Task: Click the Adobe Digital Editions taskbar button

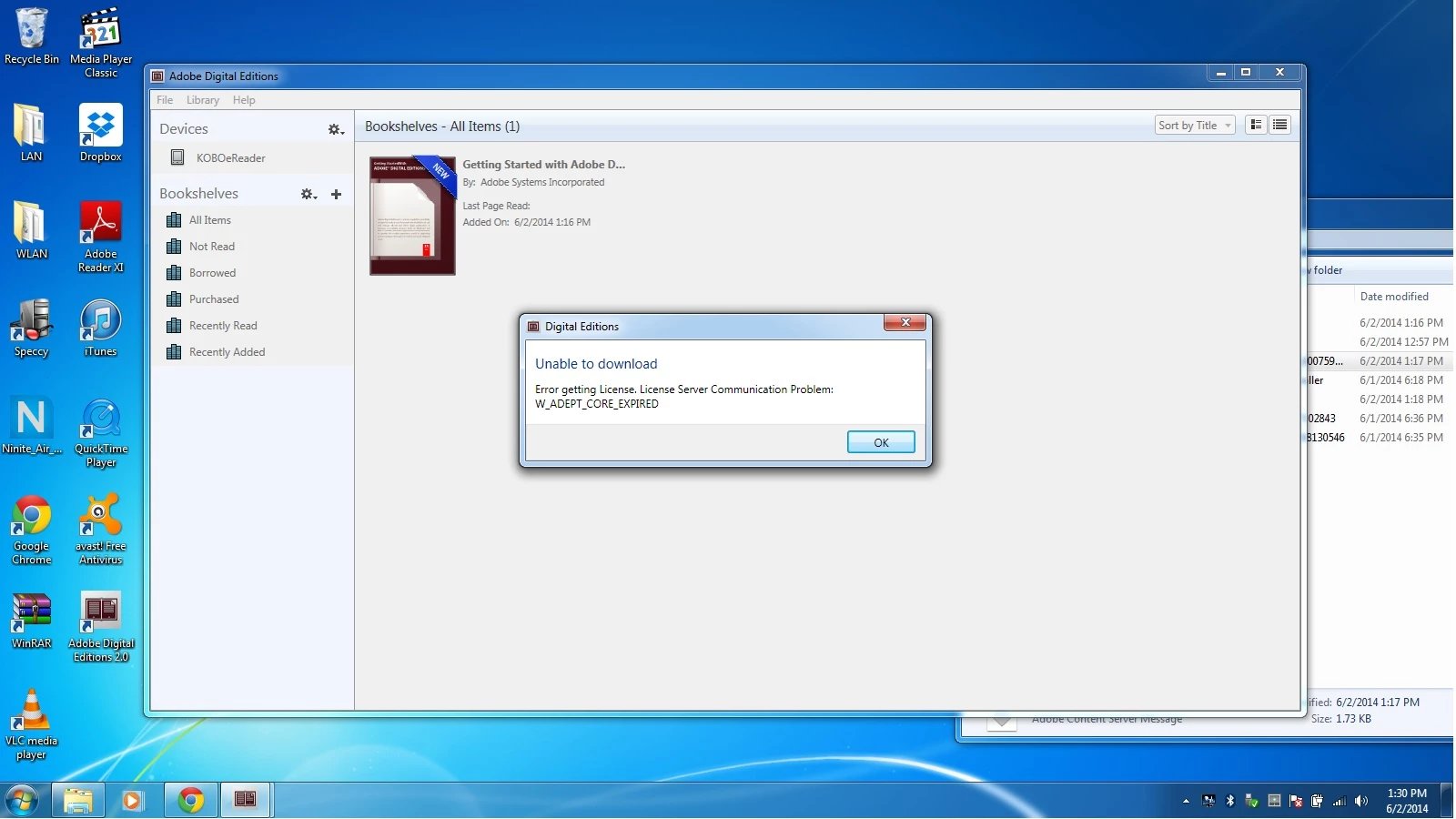Action: [x=246, y=801]
